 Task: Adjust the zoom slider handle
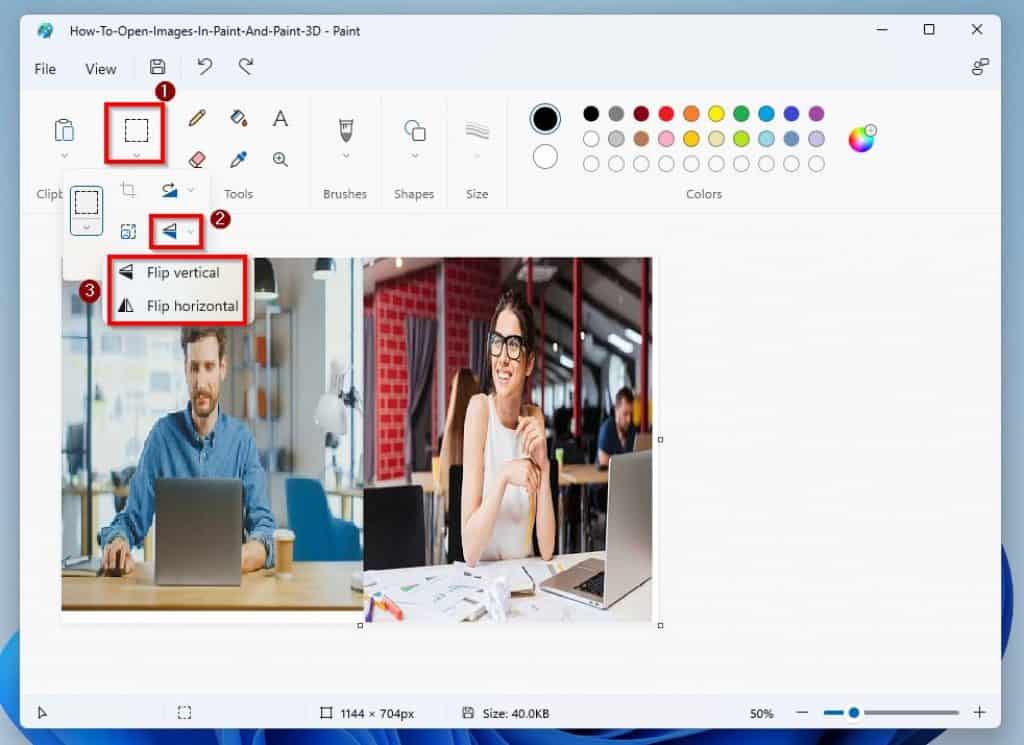[x=854, y=712]
